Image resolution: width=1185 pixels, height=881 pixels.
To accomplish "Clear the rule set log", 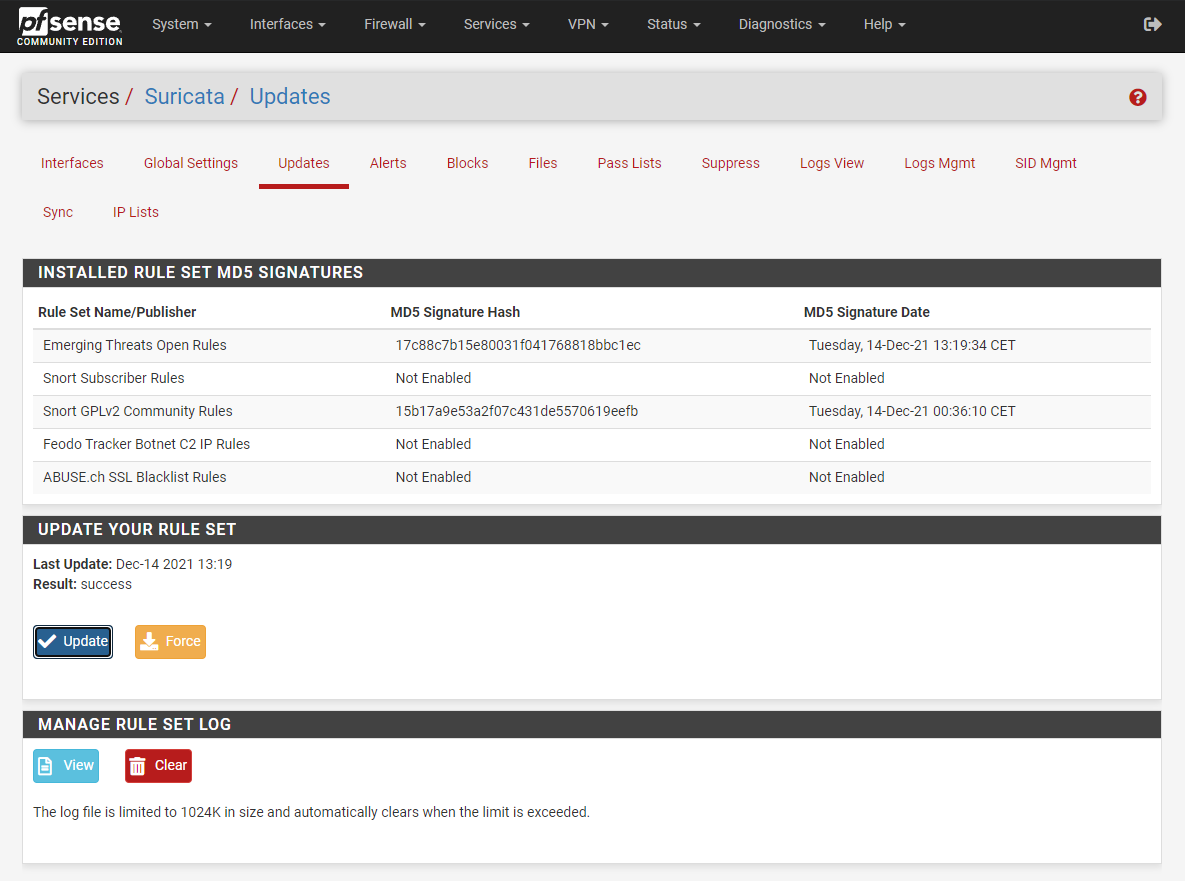I will tap(158, 766).
